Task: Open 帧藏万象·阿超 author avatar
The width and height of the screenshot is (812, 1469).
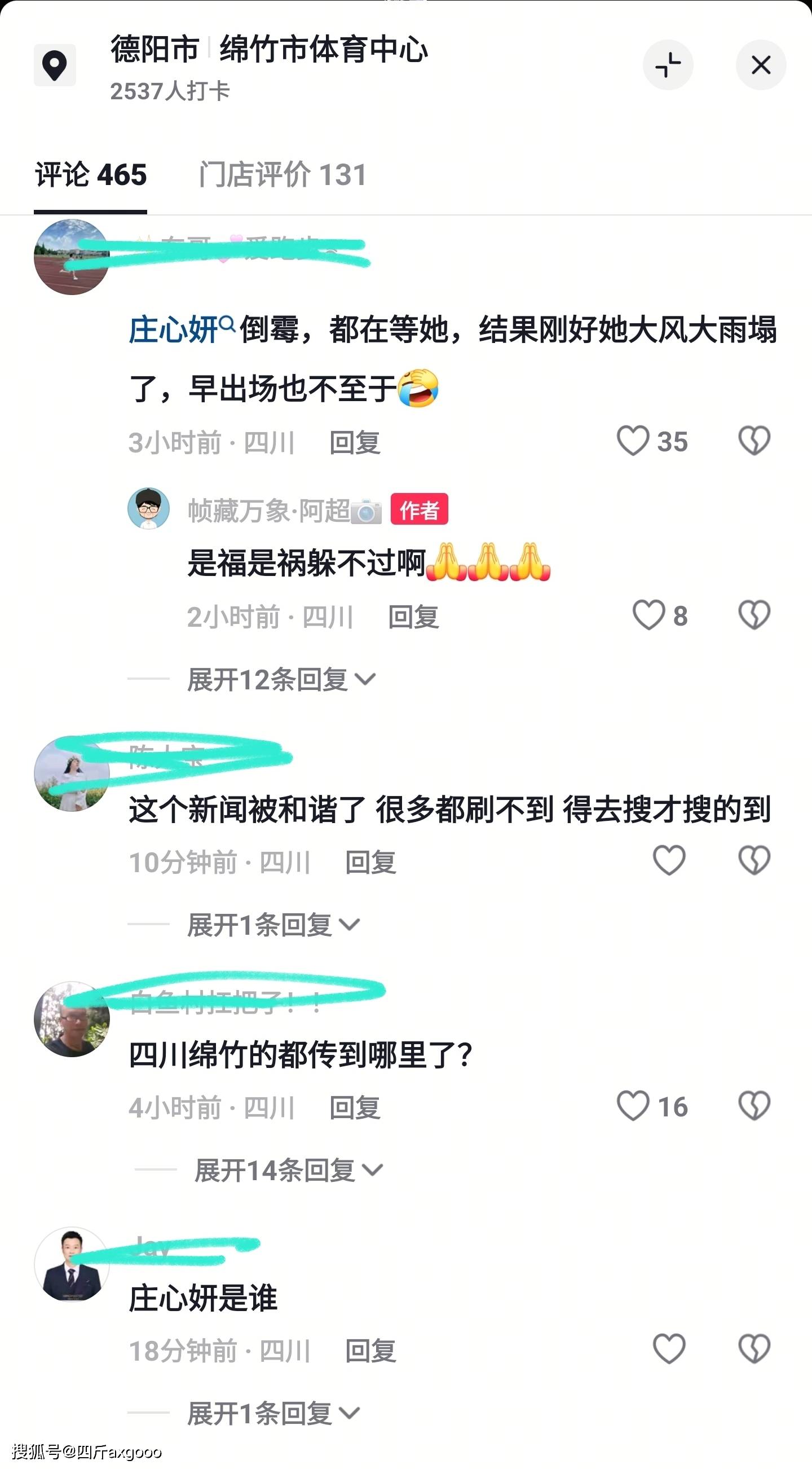Action: tap(149, 508)
